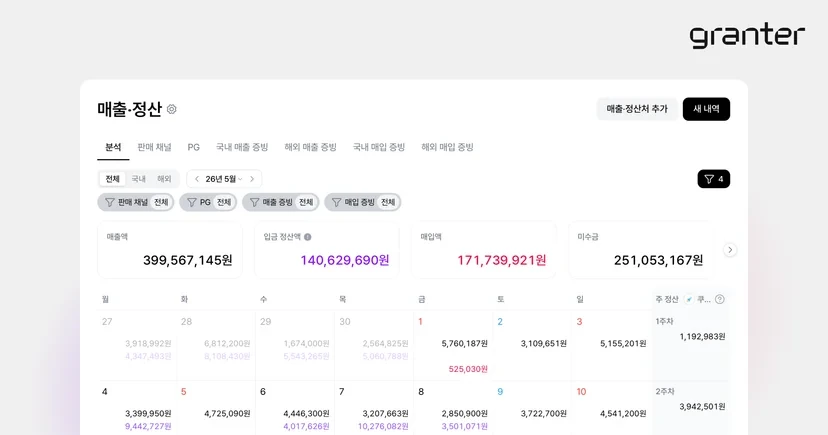The height and width of the screenshot is (435, 828).
Task: Click the red amount 525,030원
Action: [468, 369]
